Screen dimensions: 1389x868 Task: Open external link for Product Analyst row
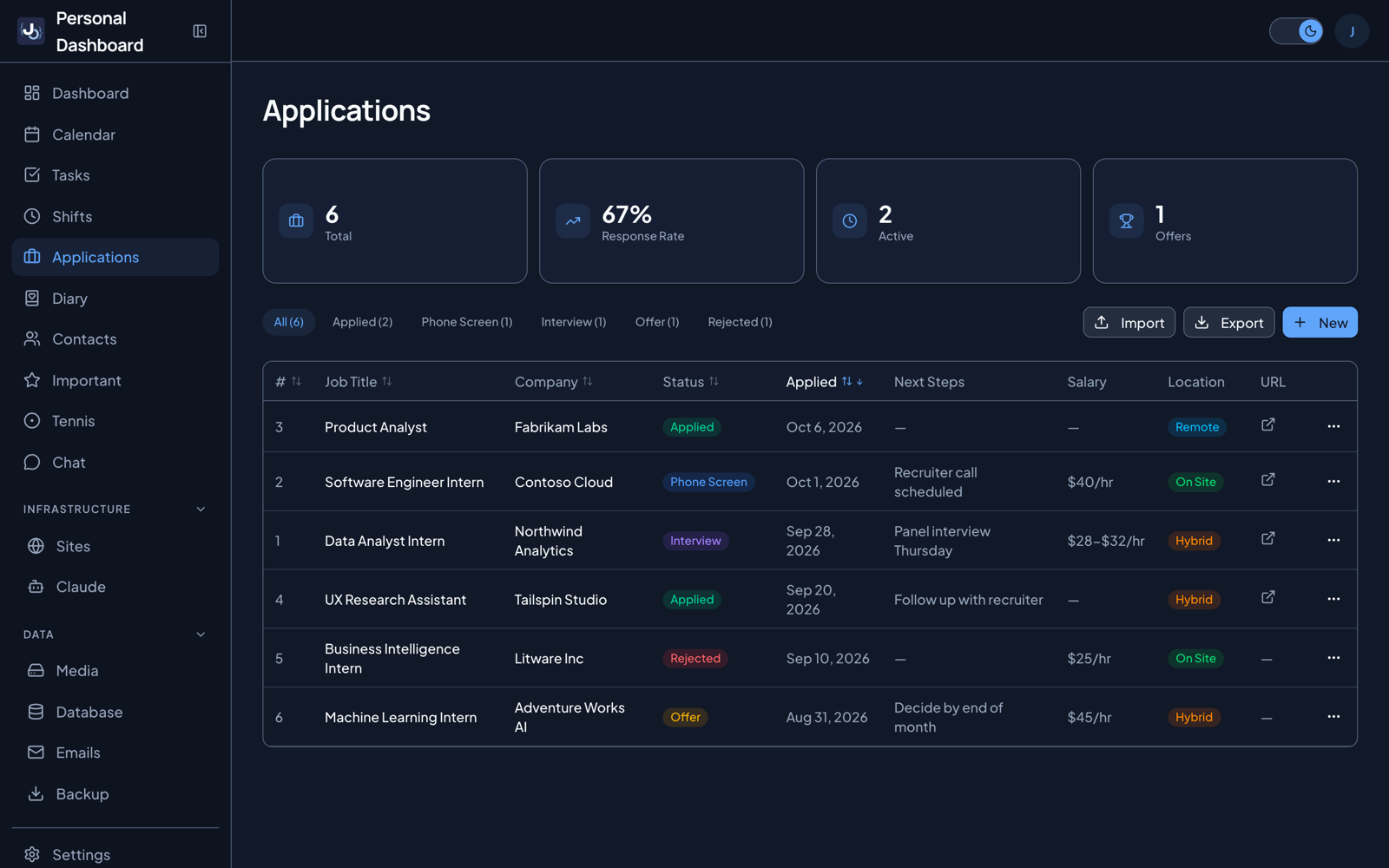point(1268,424)
